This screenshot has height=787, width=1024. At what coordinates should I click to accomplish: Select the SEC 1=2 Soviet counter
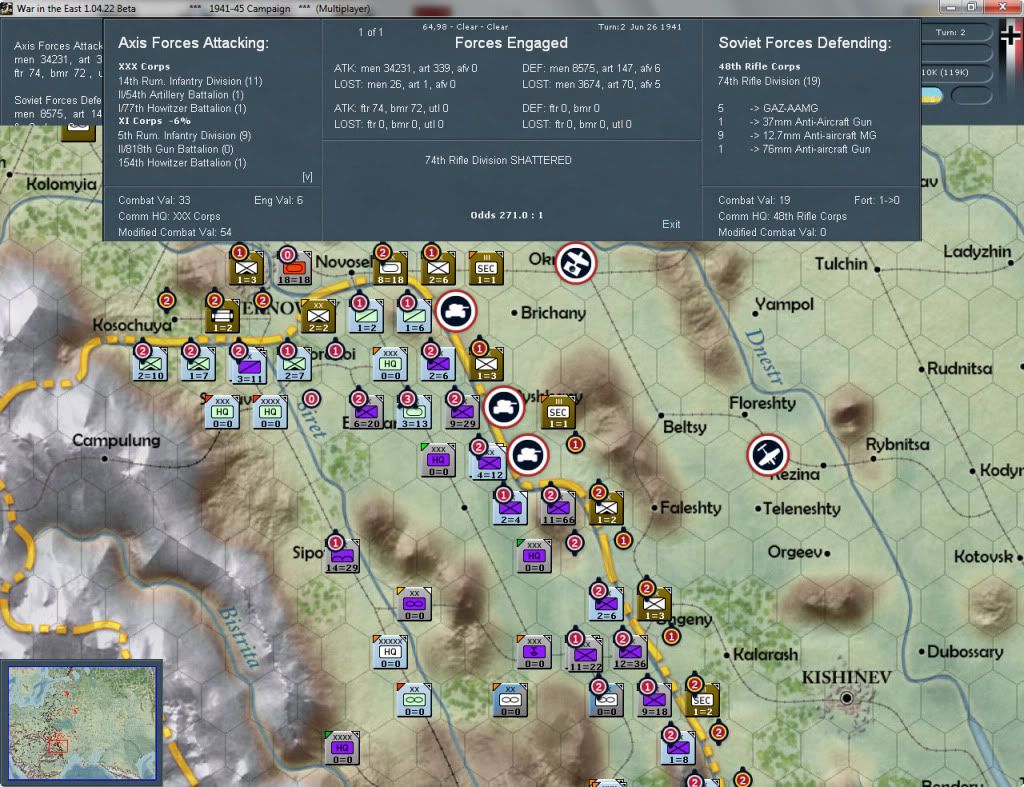click(703, 701)
